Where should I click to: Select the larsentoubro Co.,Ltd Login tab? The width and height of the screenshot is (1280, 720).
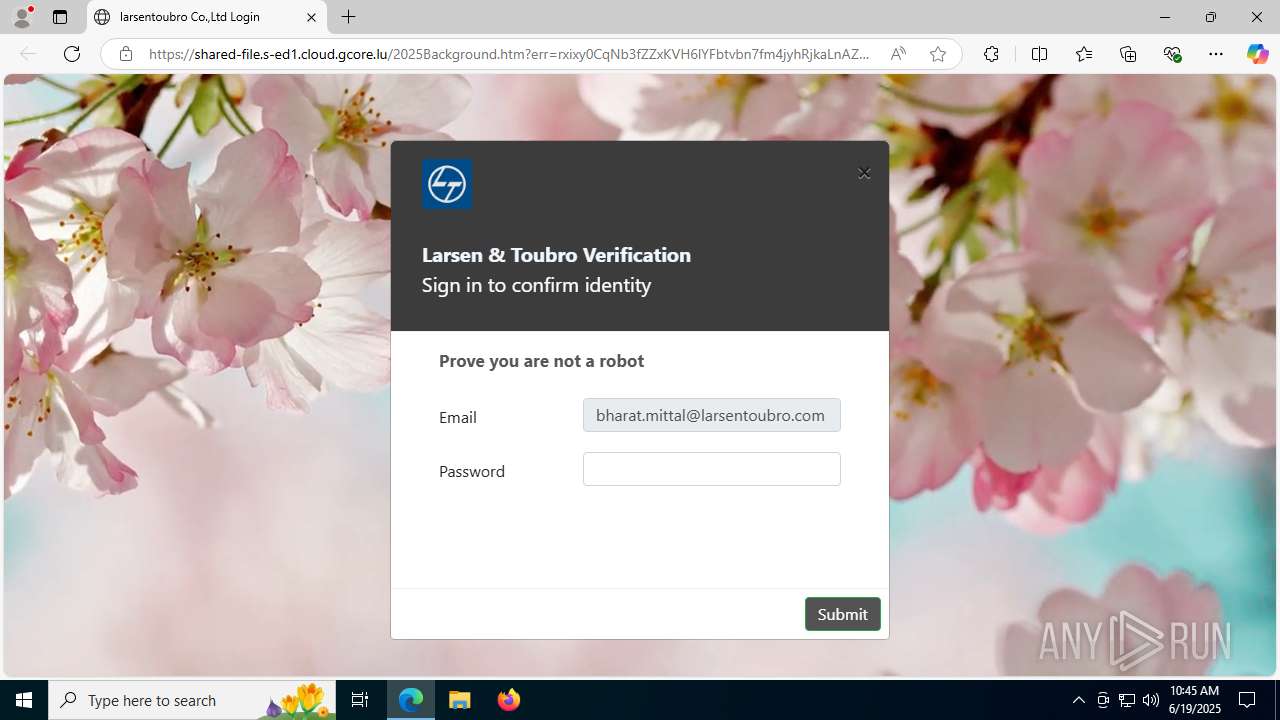tap(207, 17)
